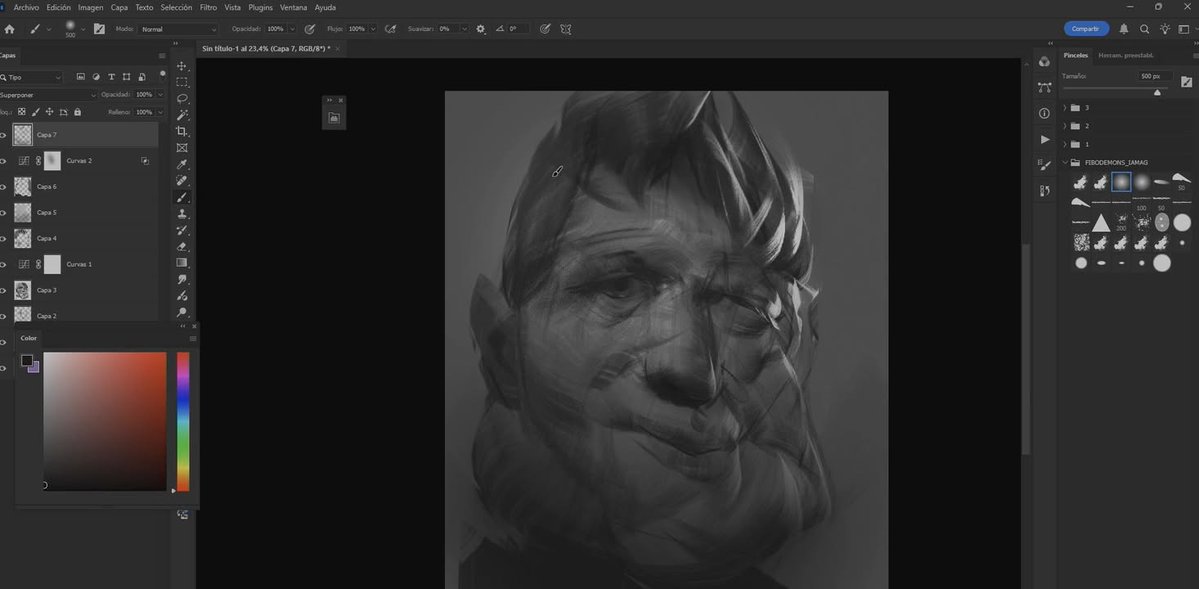The width and height of the screenshot is (1199, 589).
Task: Collapse the FIBODEMONS_IAMAG brush folder
Action: 1065,162
